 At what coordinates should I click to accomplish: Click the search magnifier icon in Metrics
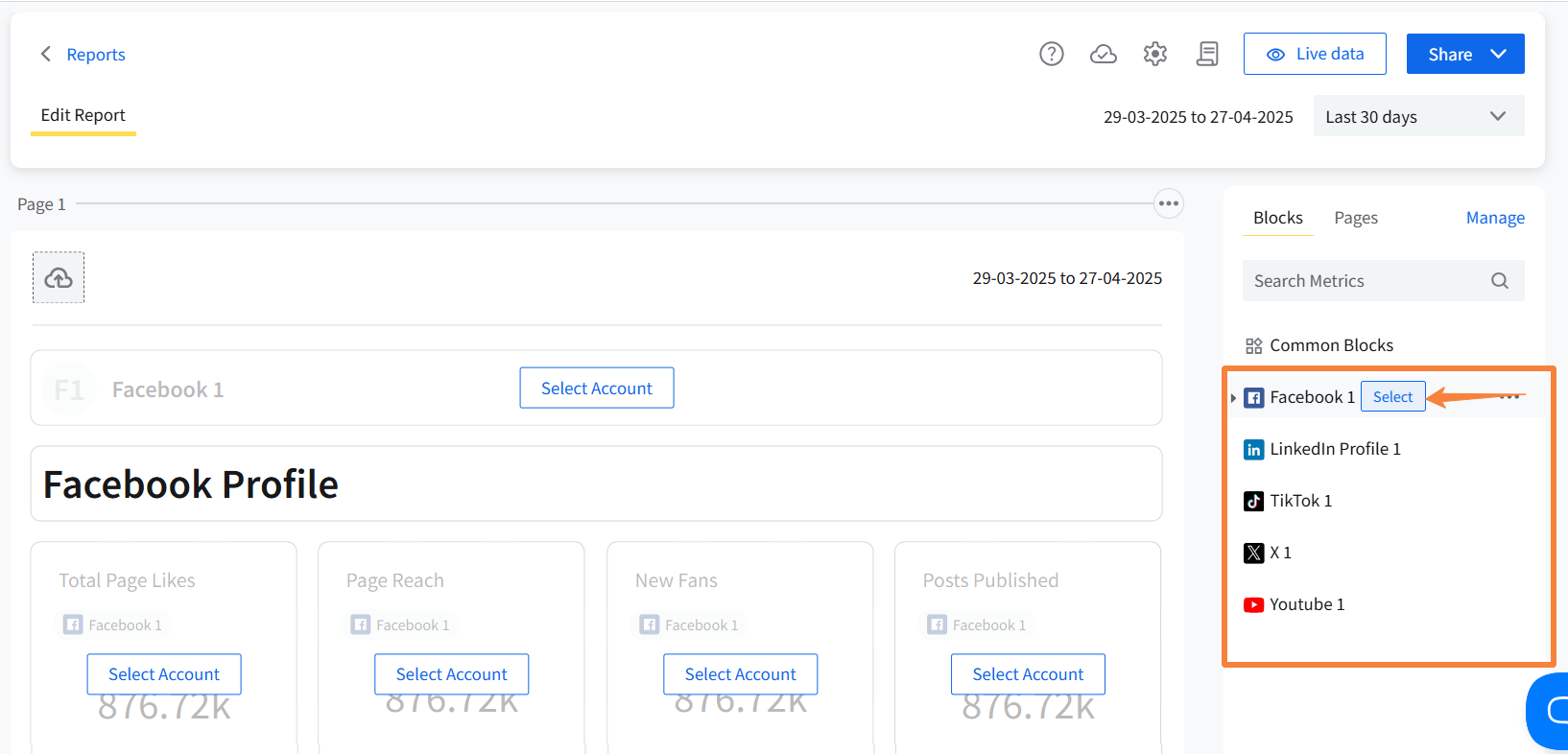(x=1500, y=281)
